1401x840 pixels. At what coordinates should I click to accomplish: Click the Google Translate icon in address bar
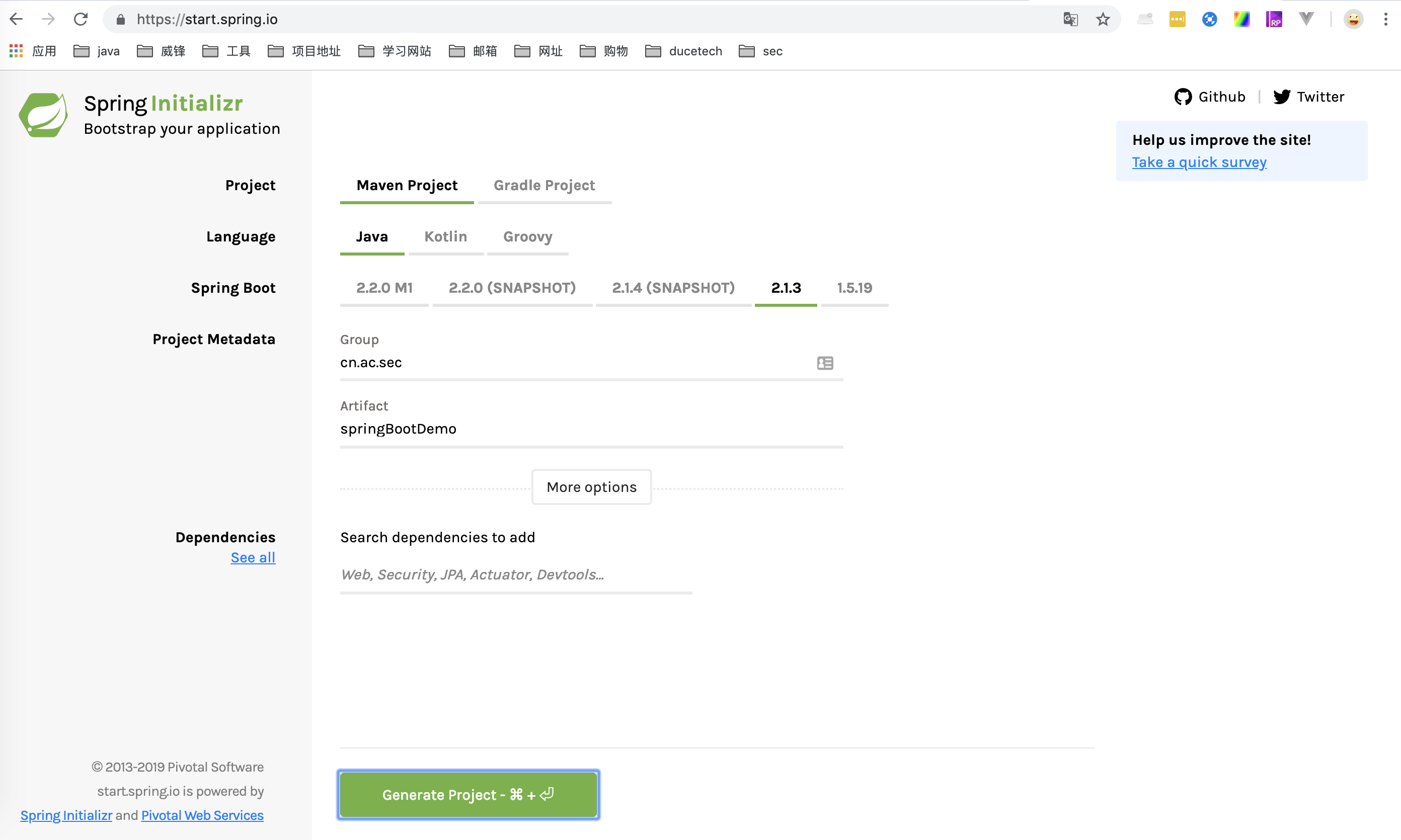click(1070, 19)
